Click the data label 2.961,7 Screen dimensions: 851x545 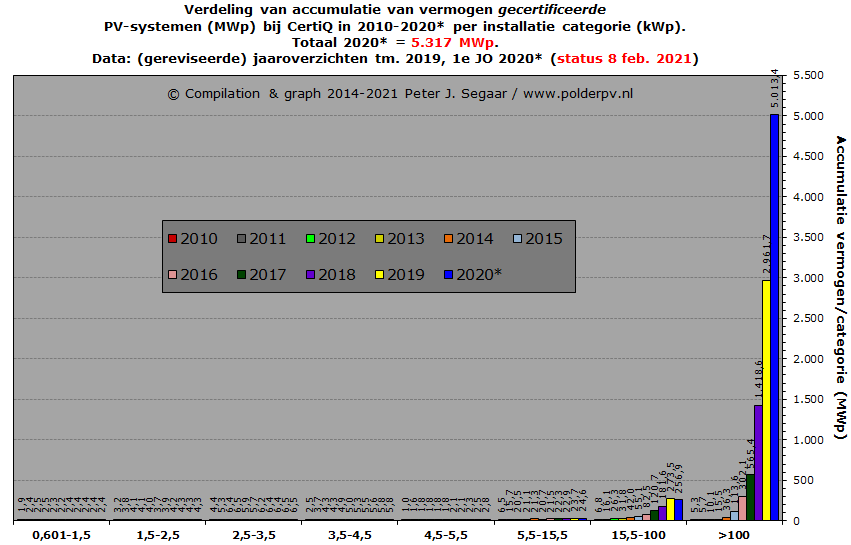pos(766,256)
